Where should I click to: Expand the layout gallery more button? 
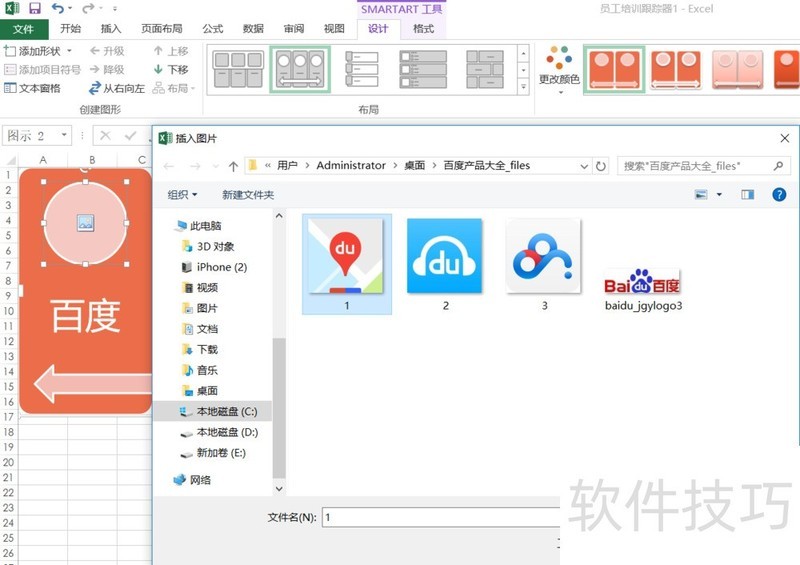coord(523,87)
